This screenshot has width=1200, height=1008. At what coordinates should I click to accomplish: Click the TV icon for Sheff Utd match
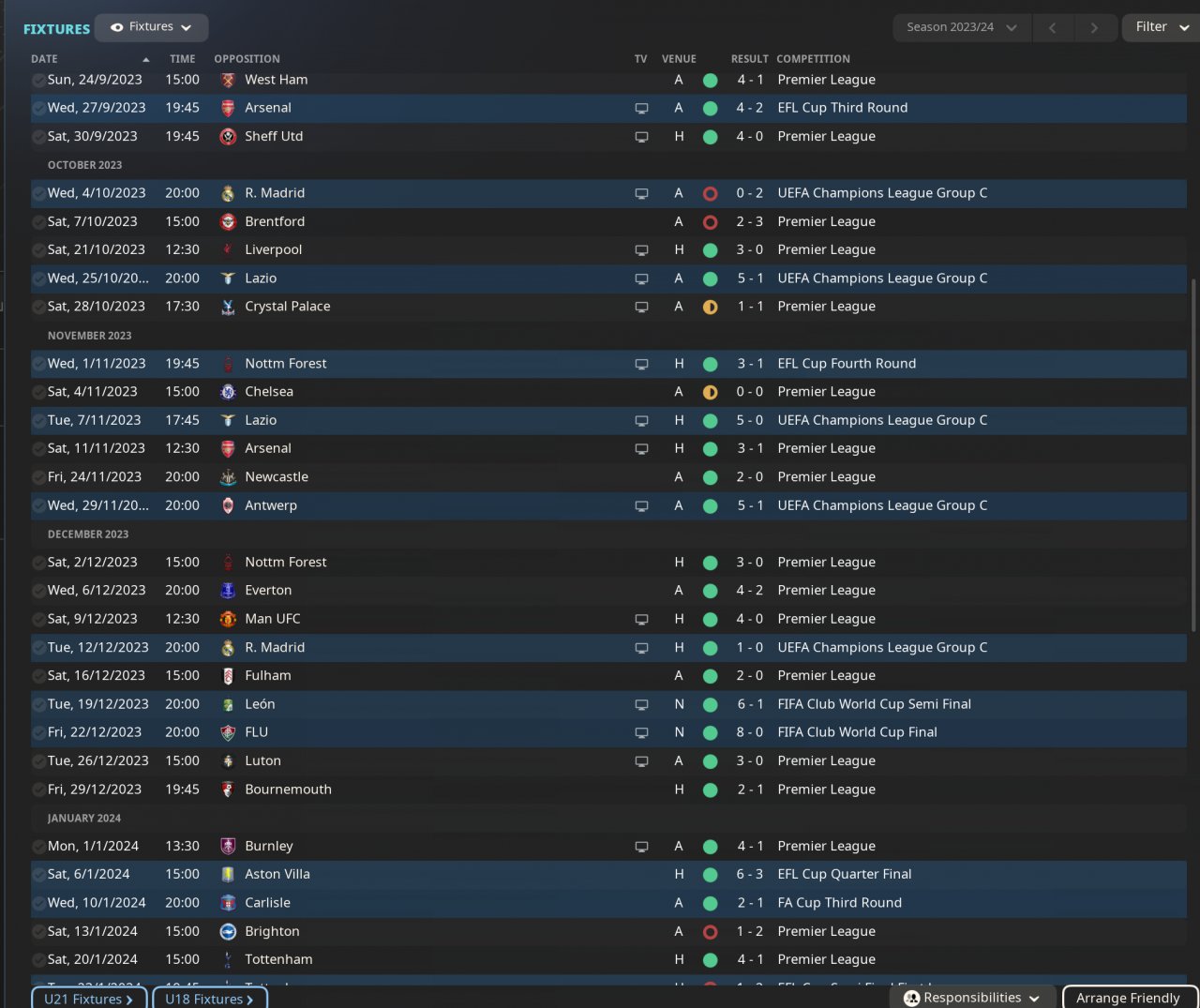click(641, 137)
